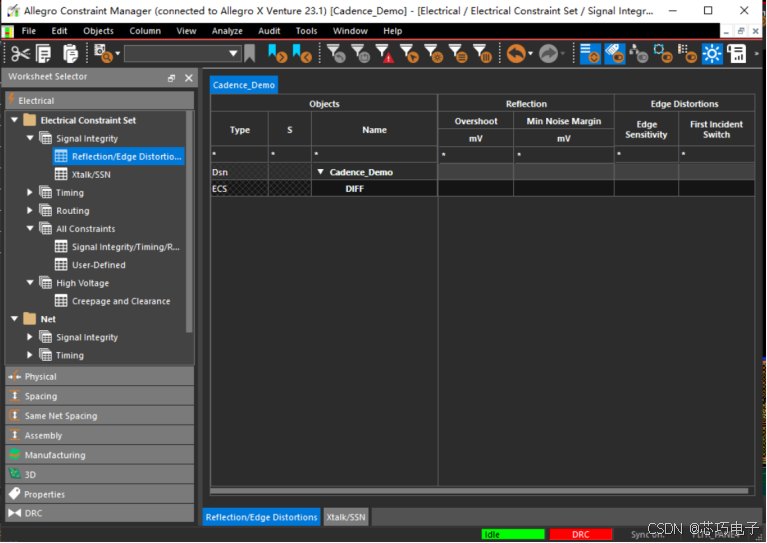Open the Properties section
767x543 pixels.
(x=99, y=494)
